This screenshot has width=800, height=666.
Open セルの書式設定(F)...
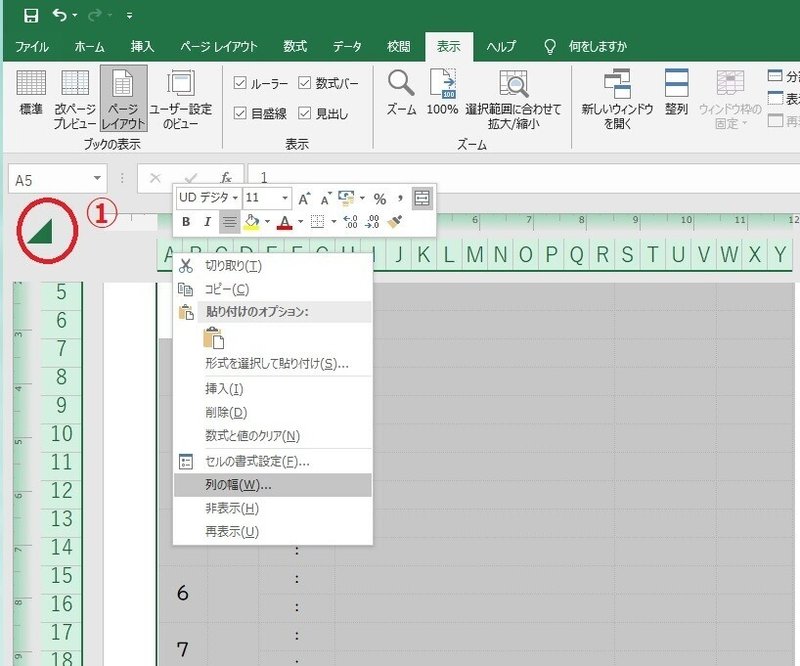tap(272, 462)
